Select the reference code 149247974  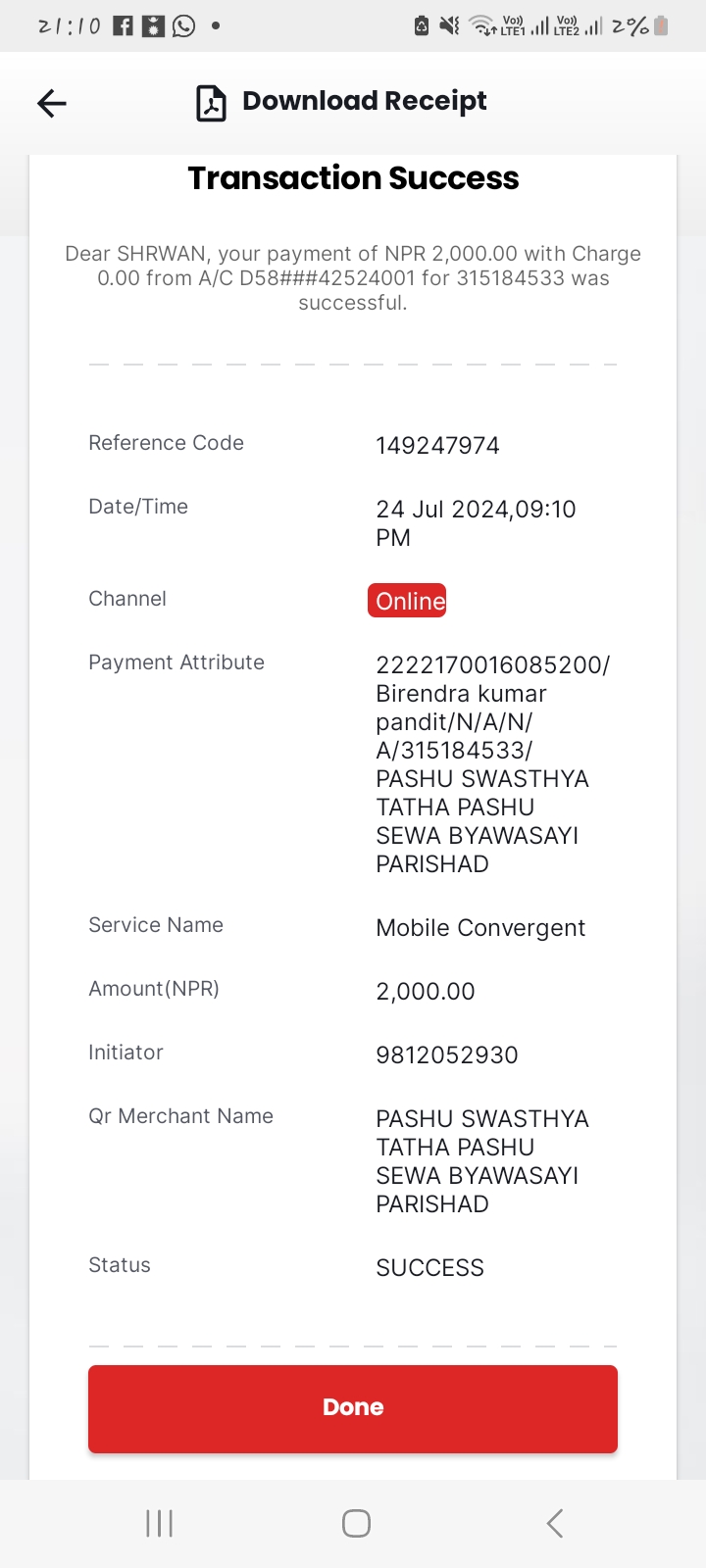[x=437, y=446]
